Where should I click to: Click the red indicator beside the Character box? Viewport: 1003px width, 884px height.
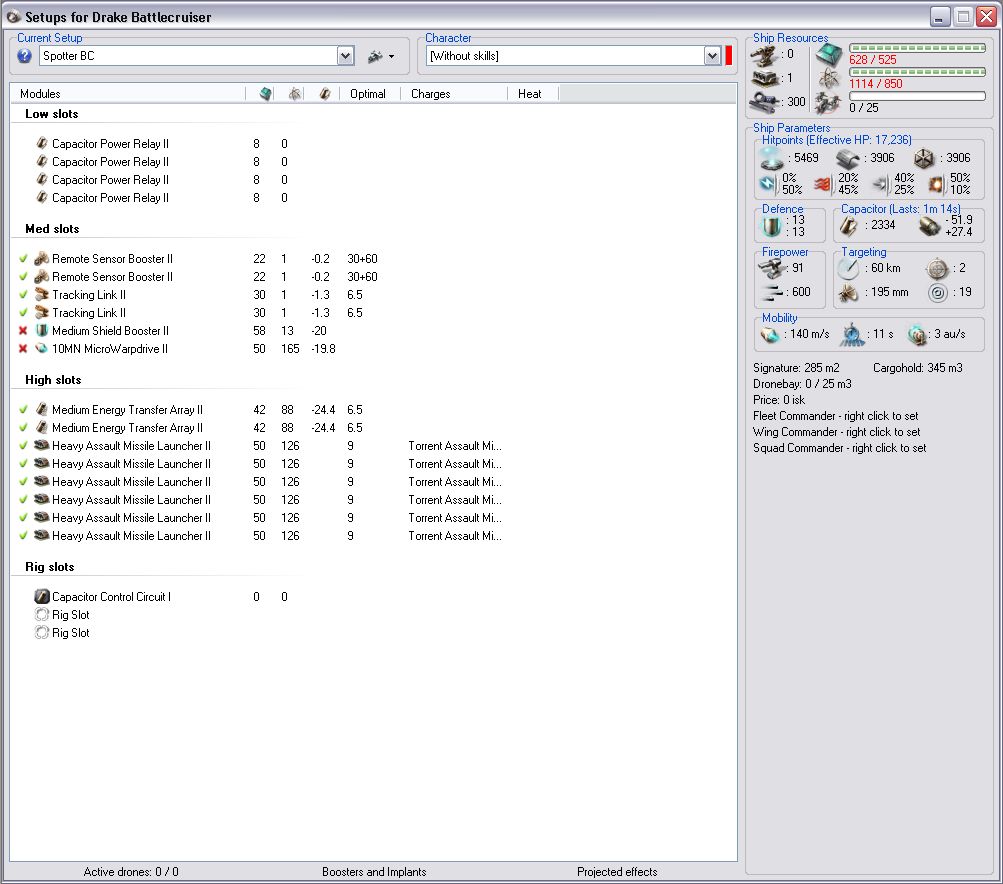(729, 56)
